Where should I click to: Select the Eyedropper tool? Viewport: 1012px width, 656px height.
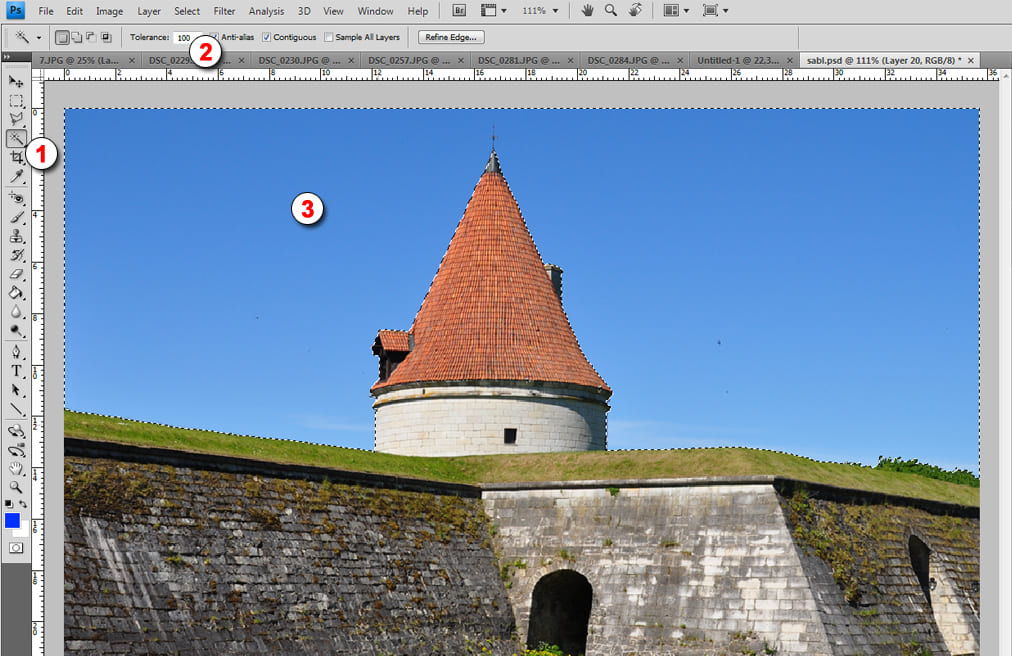click(16, 177)
